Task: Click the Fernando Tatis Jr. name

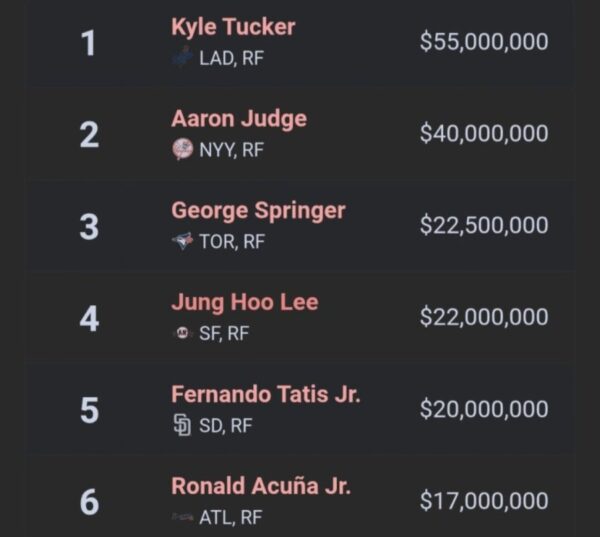Action: coord(266,394)
